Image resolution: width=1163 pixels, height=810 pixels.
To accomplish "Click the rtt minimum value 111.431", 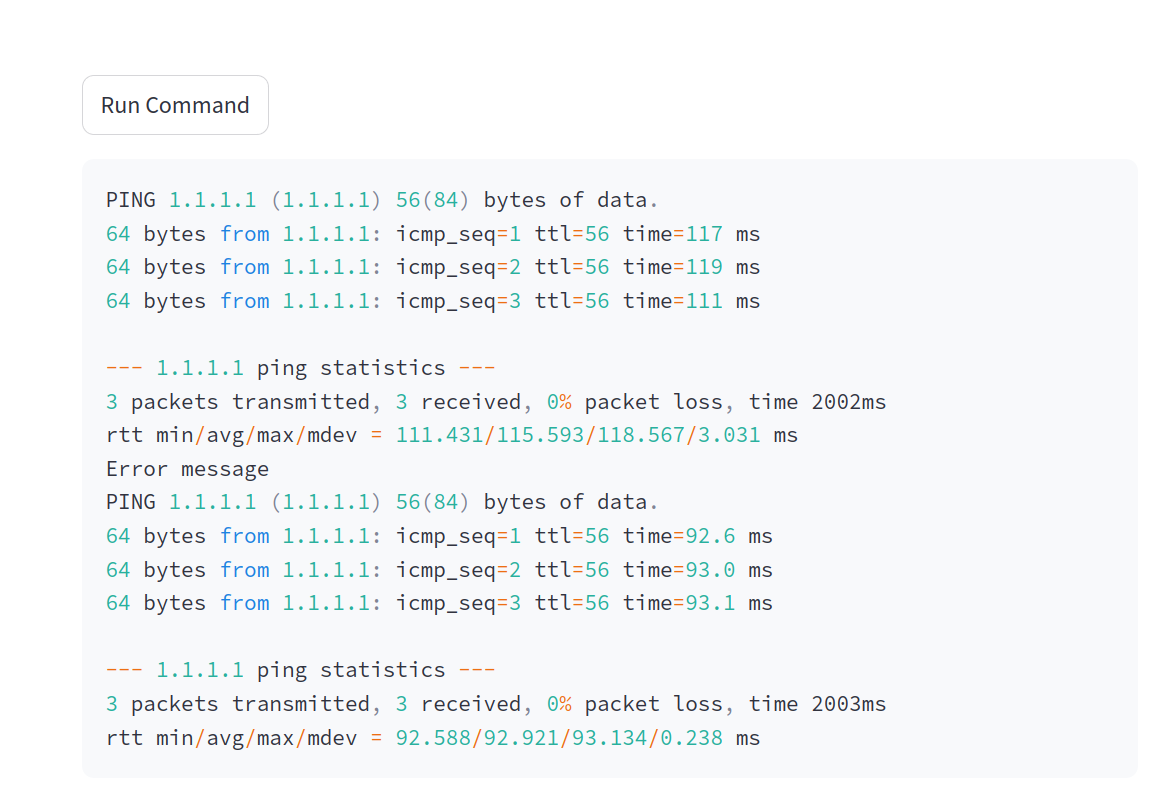I will tap(439, 435).
